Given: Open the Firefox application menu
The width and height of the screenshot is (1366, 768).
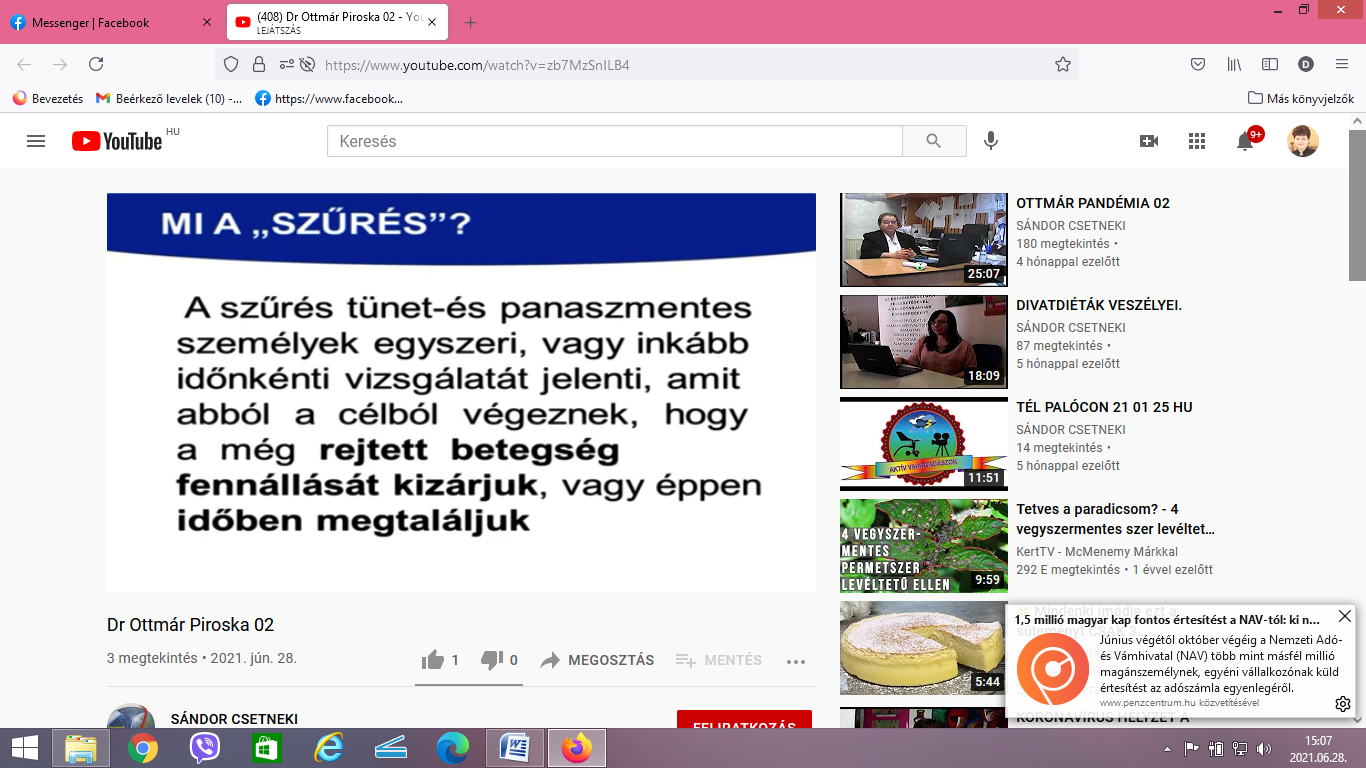Looking at the screenshot, I should [x=1342, y=64].
